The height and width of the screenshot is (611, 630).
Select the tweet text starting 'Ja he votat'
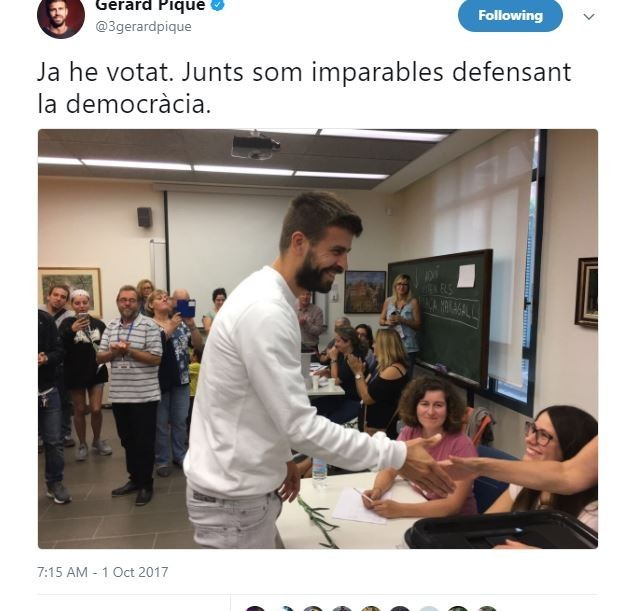[304, 88]
